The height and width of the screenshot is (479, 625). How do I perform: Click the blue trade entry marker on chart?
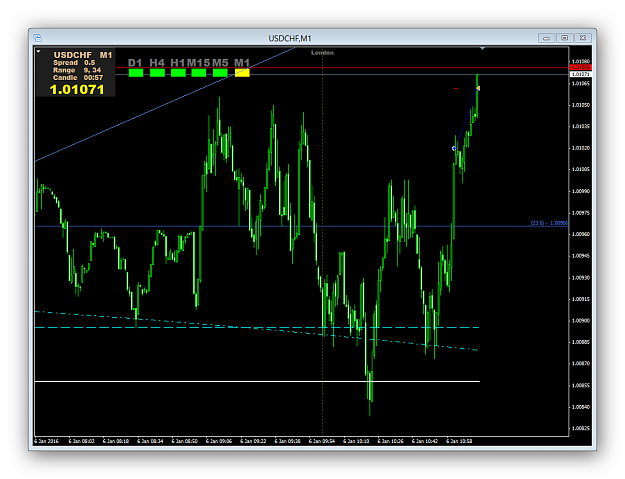pyautogui.click(x=454, y=149)
